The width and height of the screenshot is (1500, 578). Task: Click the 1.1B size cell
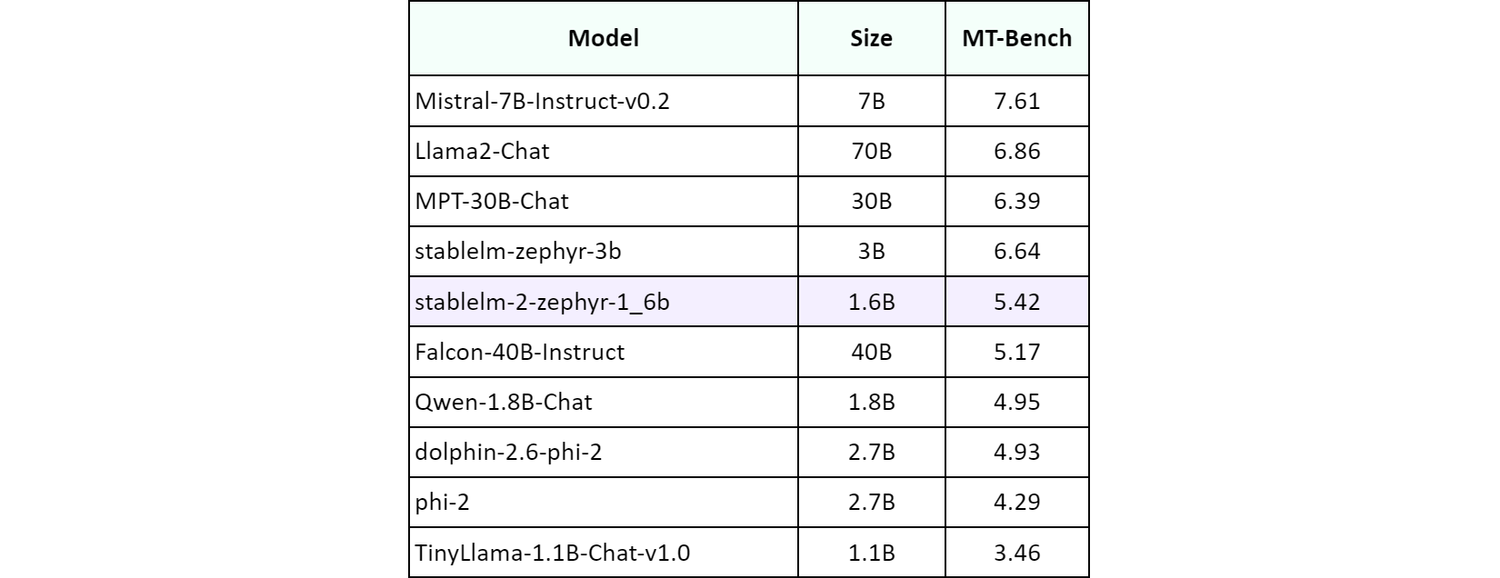pyautogui.click(x=871, y=552)
